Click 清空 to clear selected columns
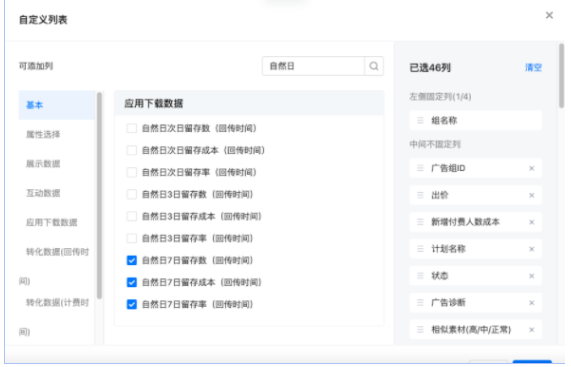This screenshot has height=367, width=571. [x=533, y=68]
